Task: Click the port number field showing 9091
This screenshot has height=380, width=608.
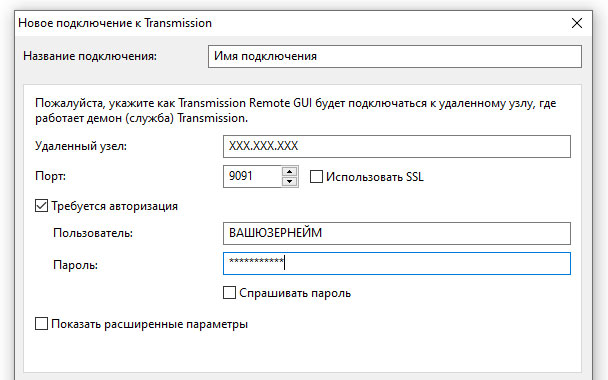Action: [252, 176]
